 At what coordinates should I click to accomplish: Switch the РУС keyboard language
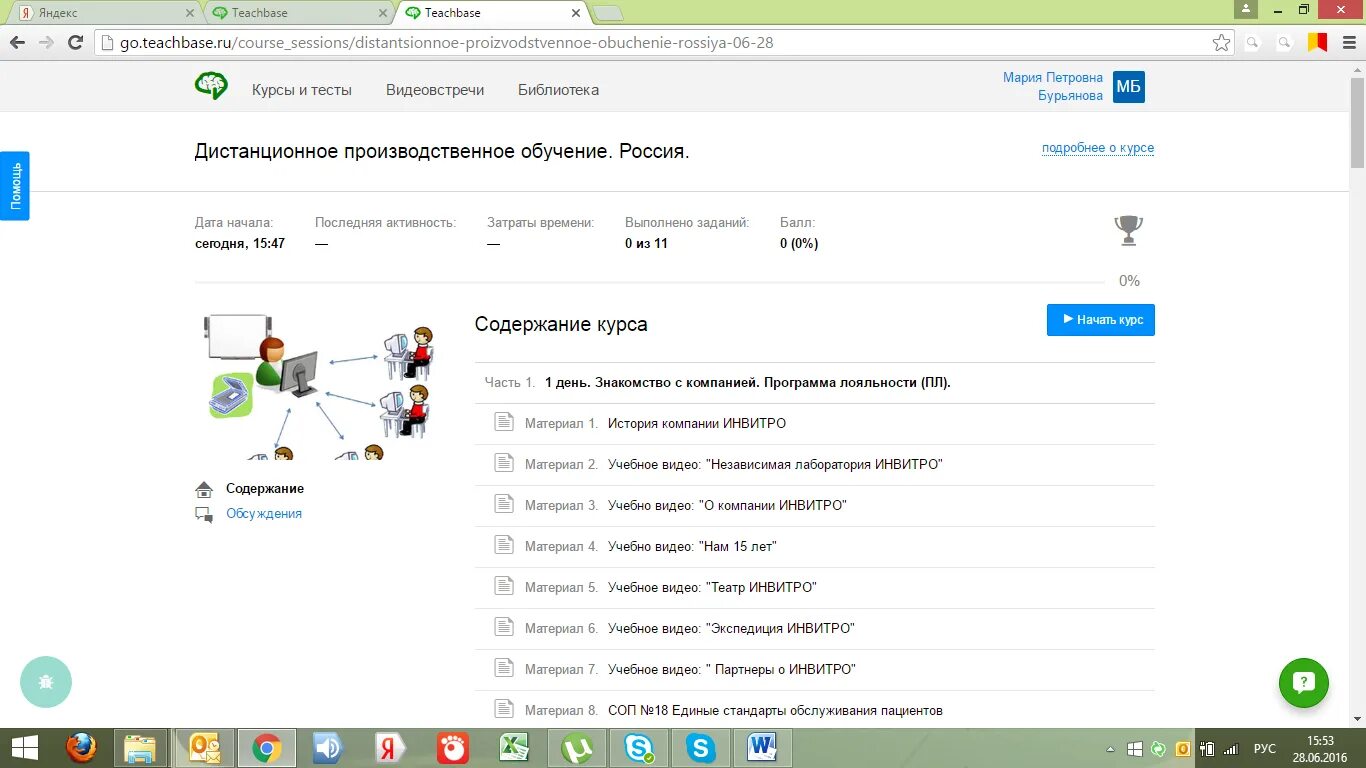click(1265, 748)
